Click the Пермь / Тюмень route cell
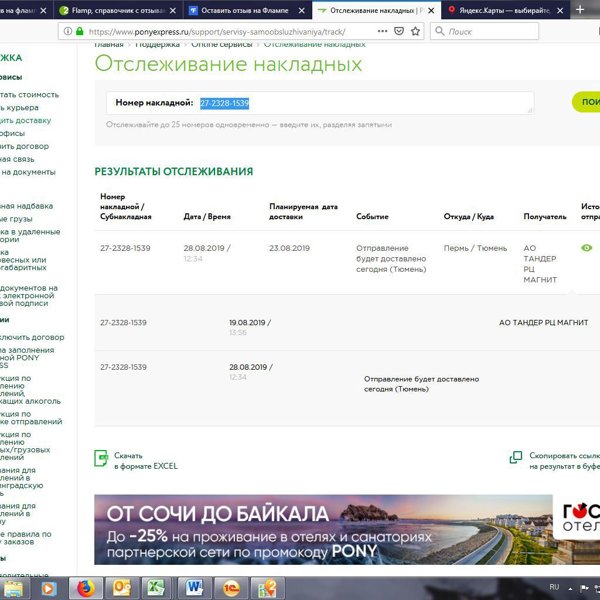Viewport: 600px width, 600px height. (x=475, y=248)
